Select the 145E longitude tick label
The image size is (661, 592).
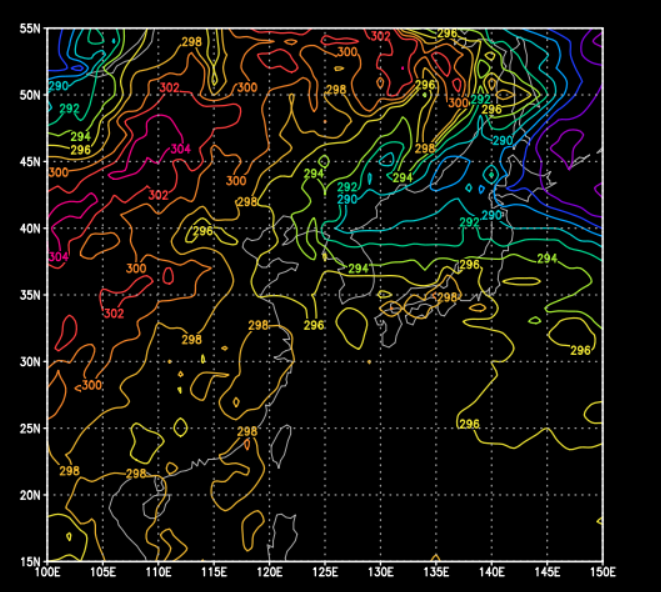546,573
